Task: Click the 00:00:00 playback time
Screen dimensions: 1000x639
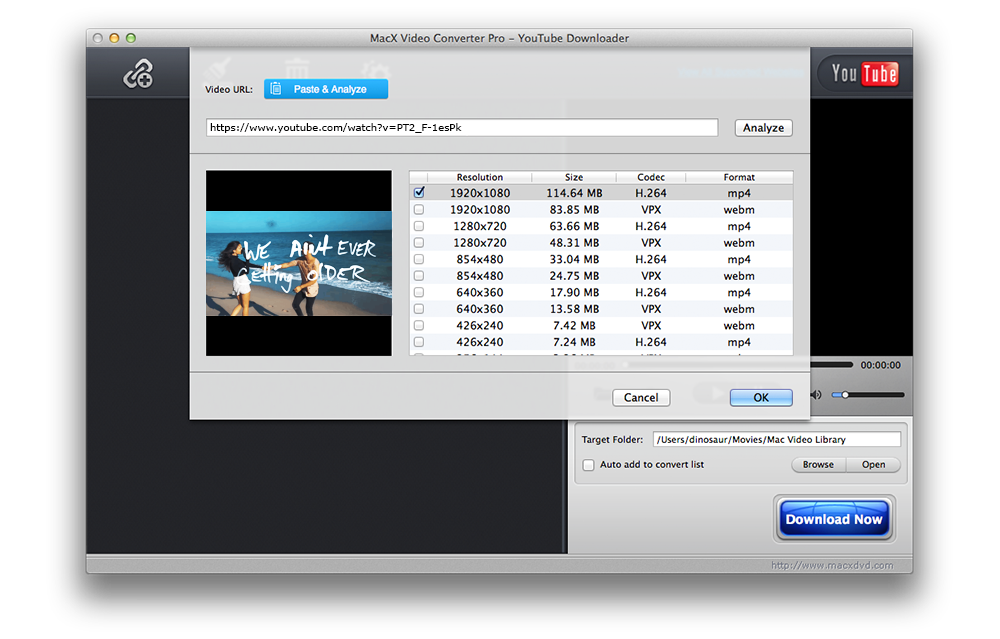Action: point(881,365)
